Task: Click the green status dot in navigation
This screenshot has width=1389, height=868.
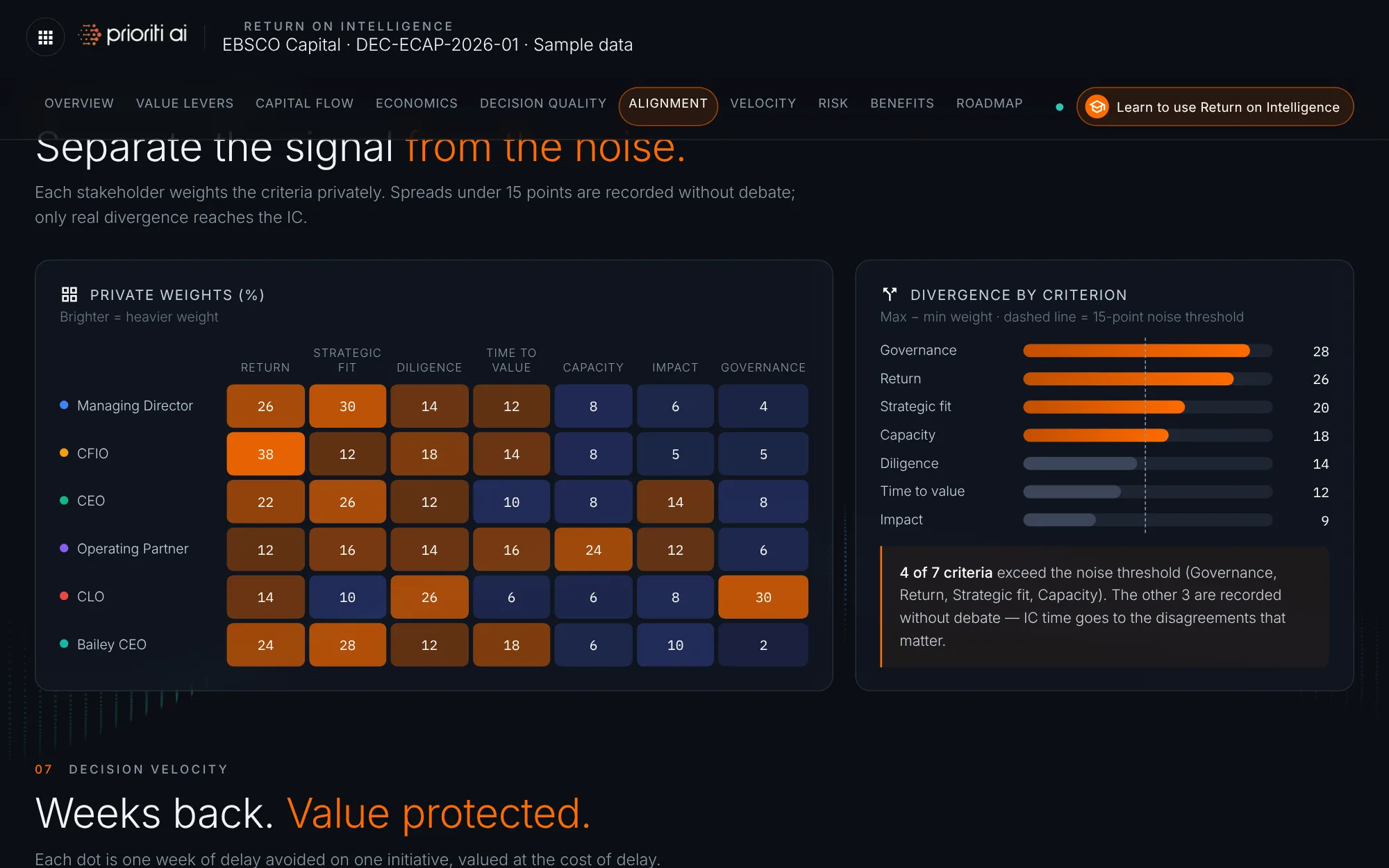Action: click(x=1059, y=107)
